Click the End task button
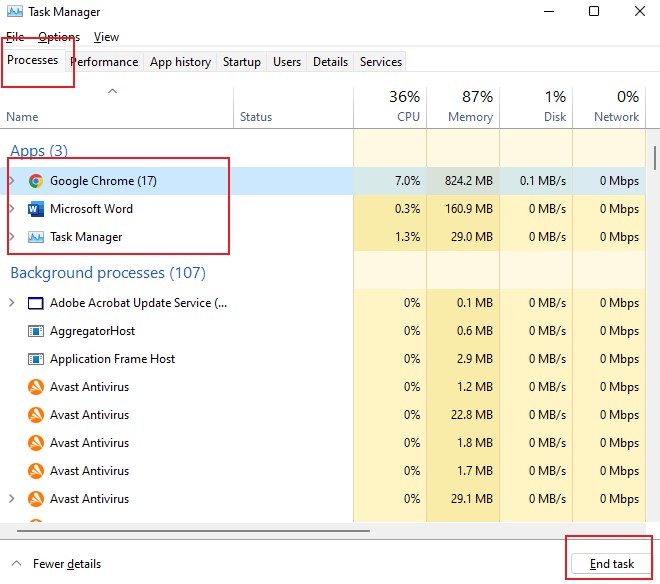660x584 pixels. point(611,564)
